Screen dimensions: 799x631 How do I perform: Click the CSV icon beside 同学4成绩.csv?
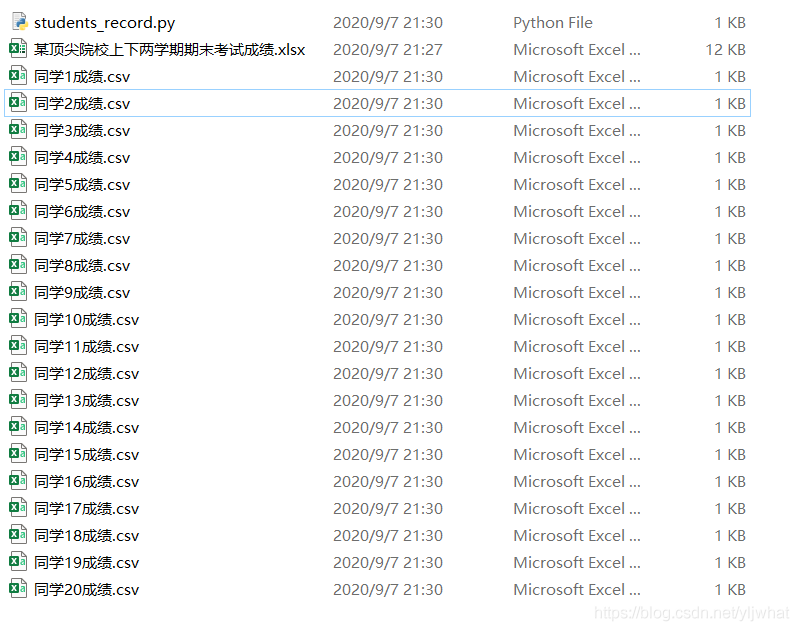(x=18, y=157)
